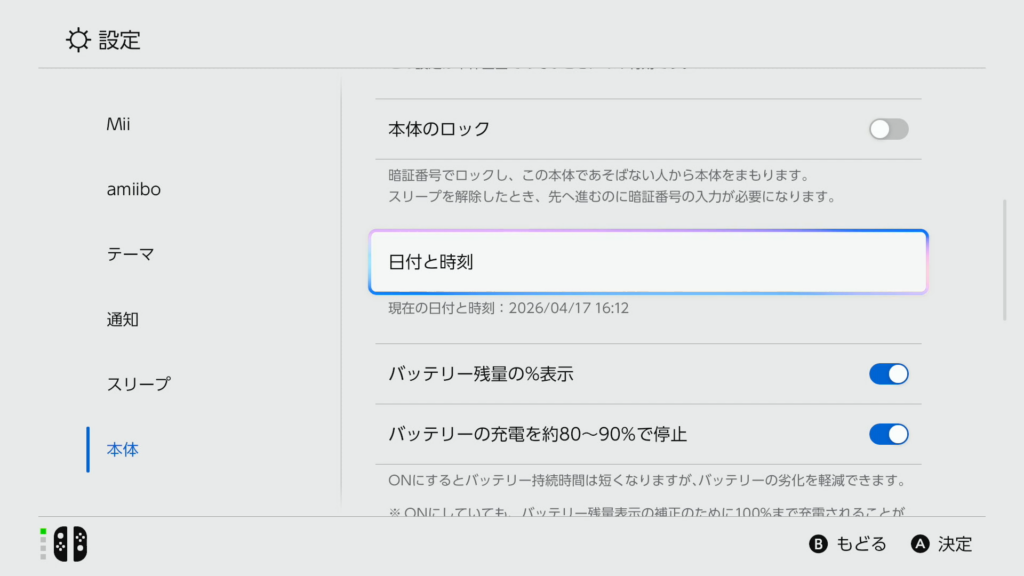The width and height of the screenshot is (1024, 576).
Task: Turn off バッテリーの充電を約80〜90%で停止 switch
Action: [x=888, y=434]
